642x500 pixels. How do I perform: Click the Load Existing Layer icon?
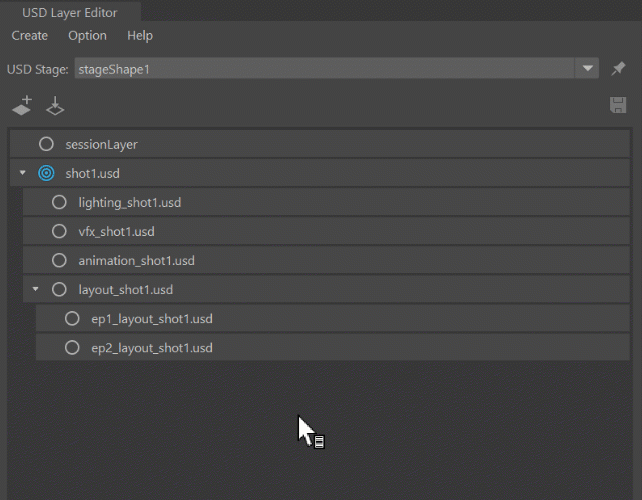point(55,106)
